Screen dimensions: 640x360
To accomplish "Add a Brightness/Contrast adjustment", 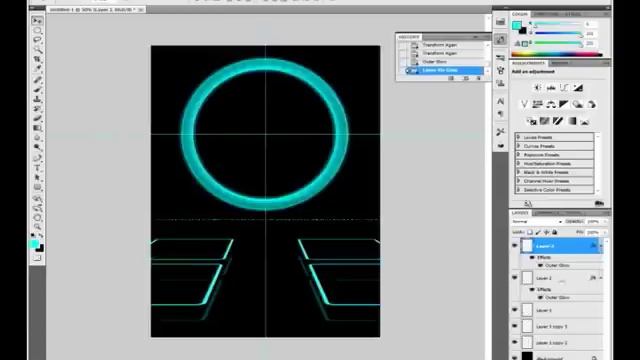I will pos(538,88).
